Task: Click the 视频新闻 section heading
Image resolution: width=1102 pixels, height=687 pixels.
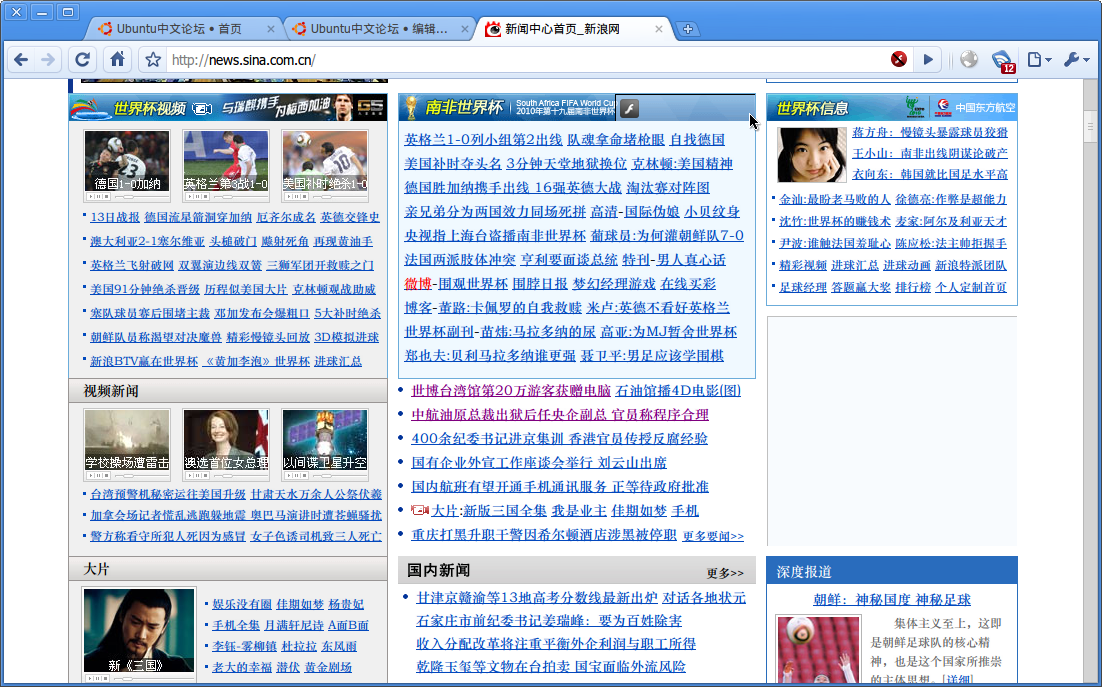Action: coord(111,391)
